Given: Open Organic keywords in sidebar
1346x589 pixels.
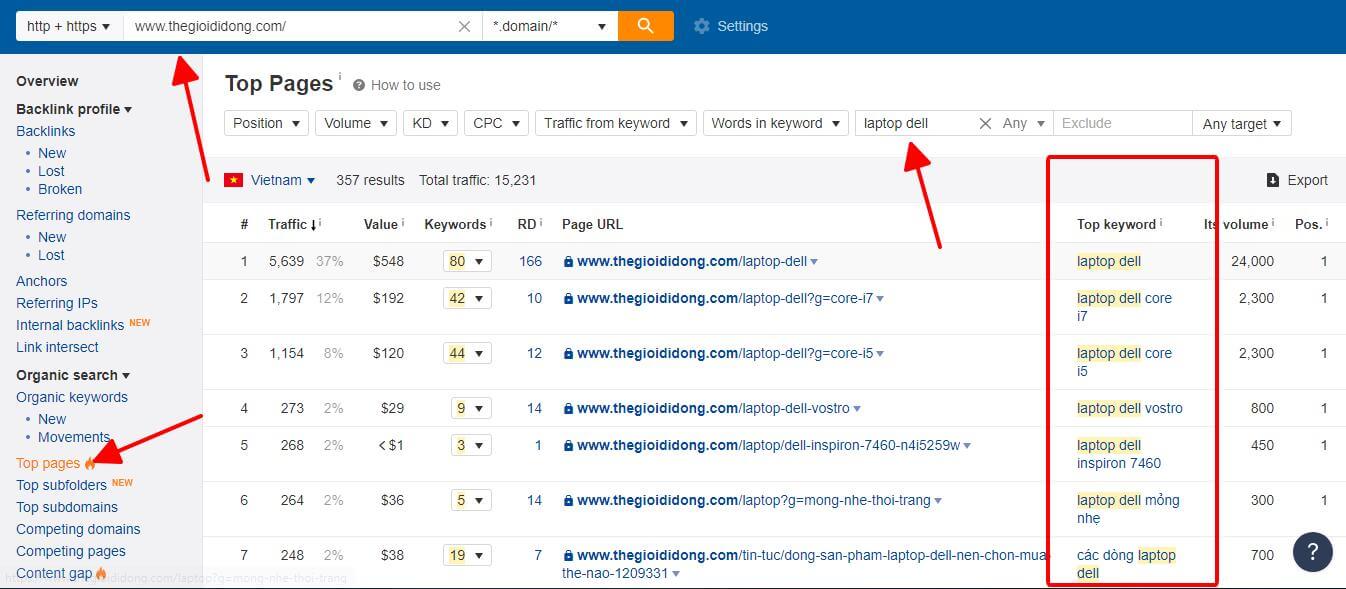Looking at the screenshot, I should pyautogui.click(x=72, y=397).
